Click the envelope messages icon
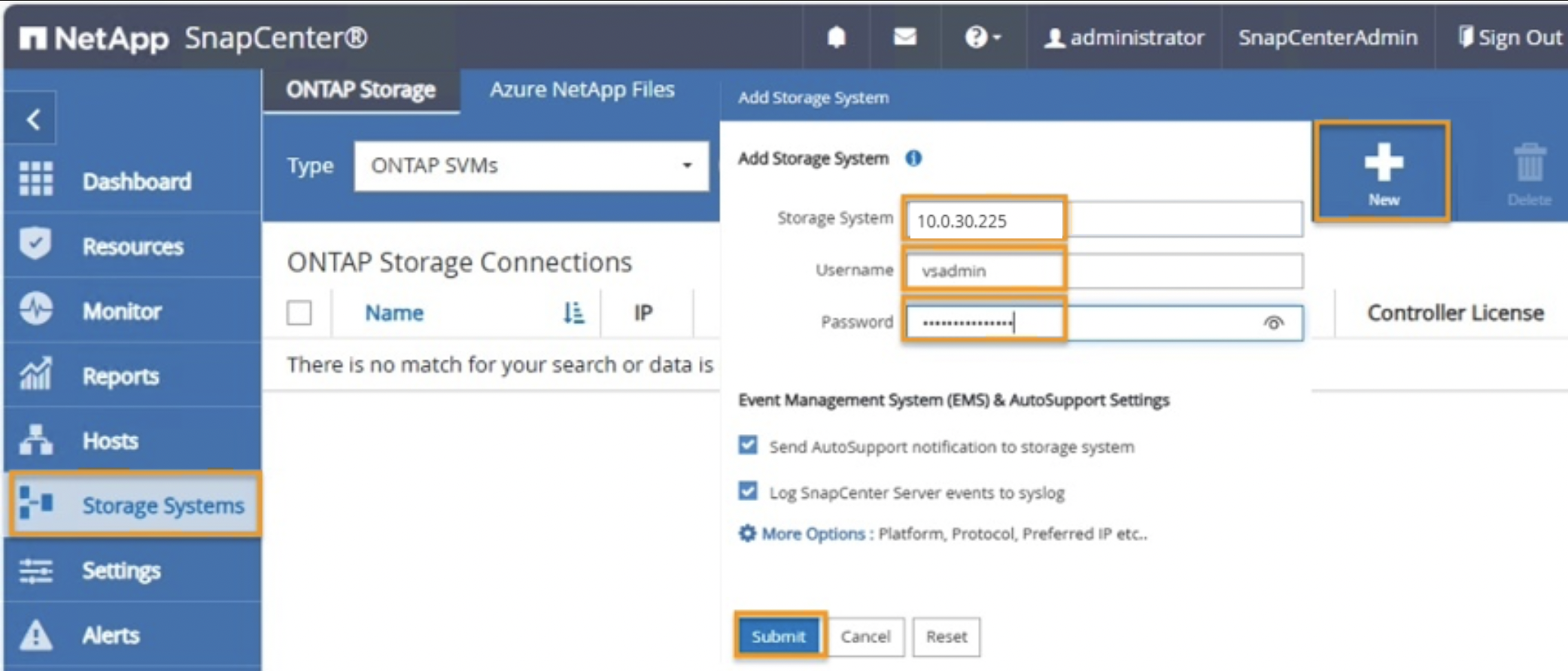 pos(904,37)
